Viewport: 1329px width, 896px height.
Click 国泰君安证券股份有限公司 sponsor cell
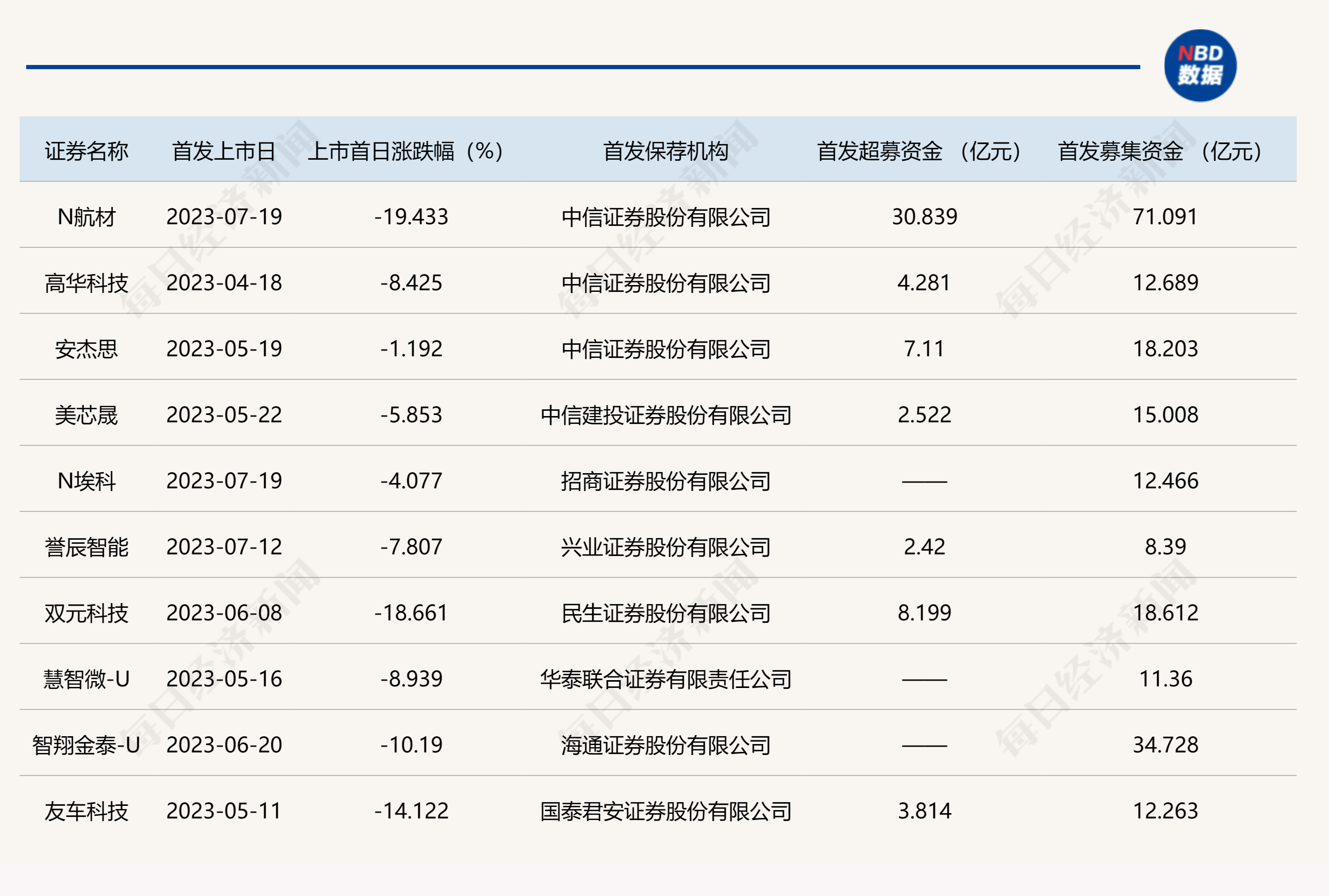(x=666, y=811)
